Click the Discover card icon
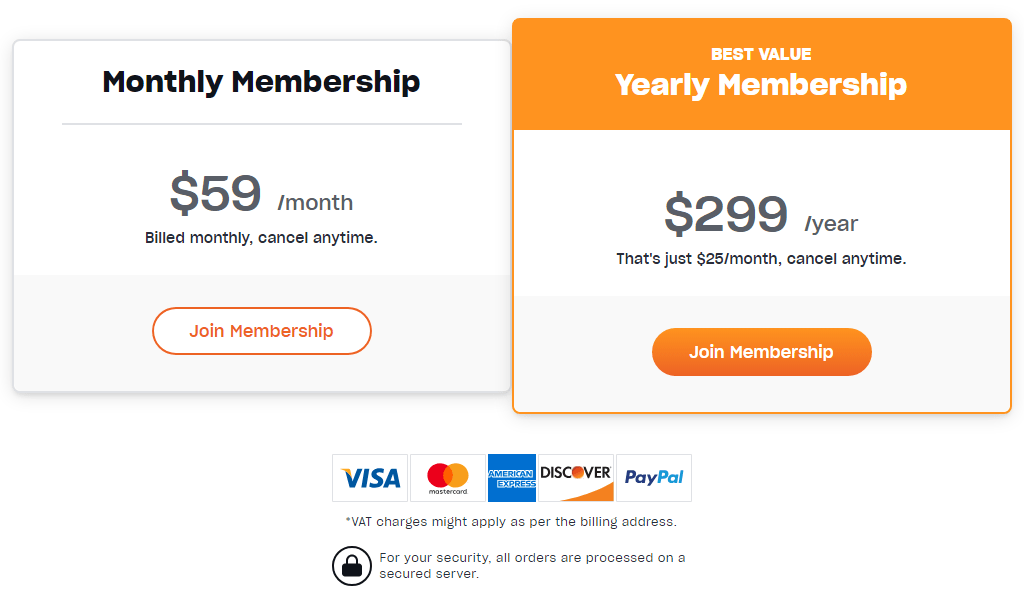 [x=576, y=478]
